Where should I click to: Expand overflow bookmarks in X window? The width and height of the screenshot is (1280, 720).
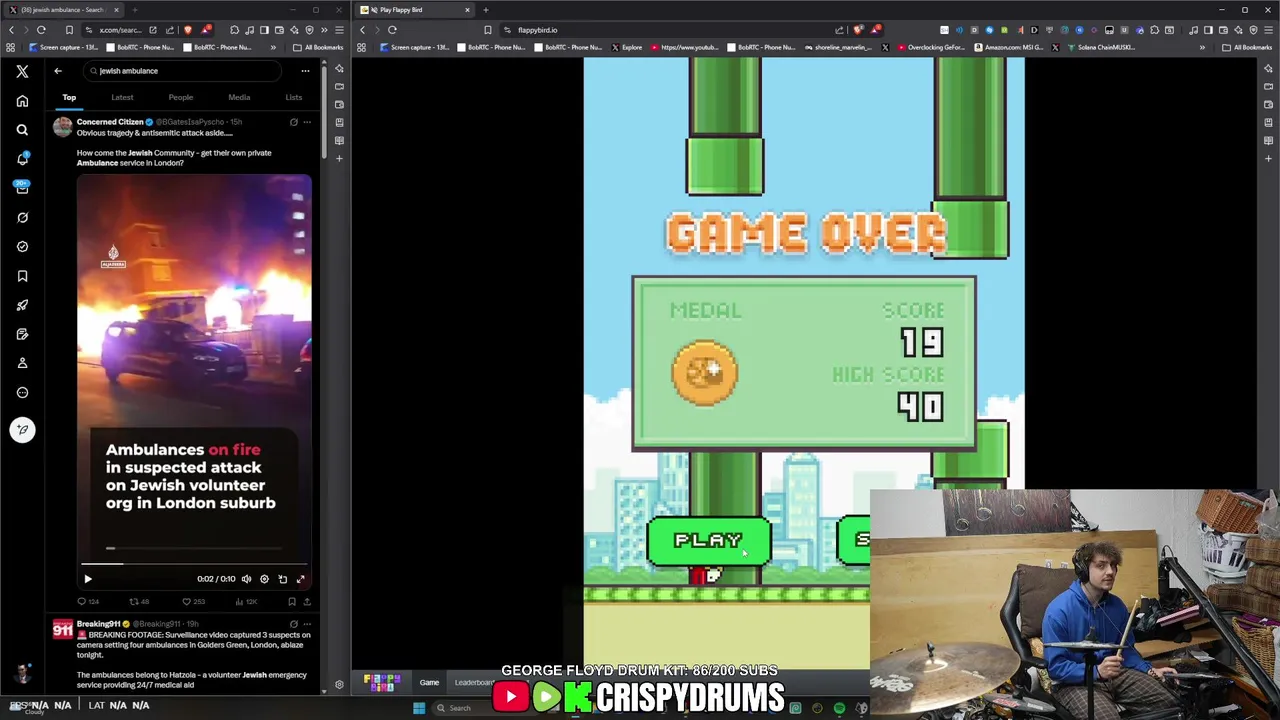point(273,47)
